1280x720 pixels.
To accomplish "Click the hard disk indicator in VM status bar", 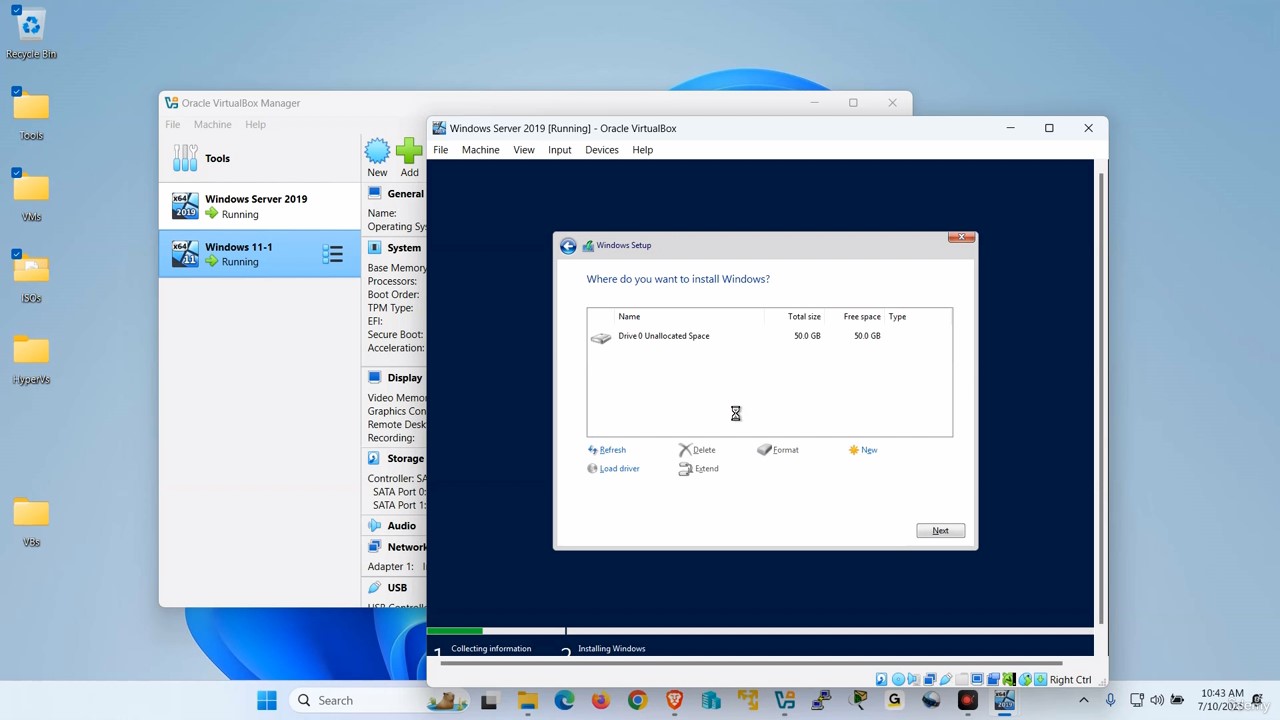I will point(882,679).
